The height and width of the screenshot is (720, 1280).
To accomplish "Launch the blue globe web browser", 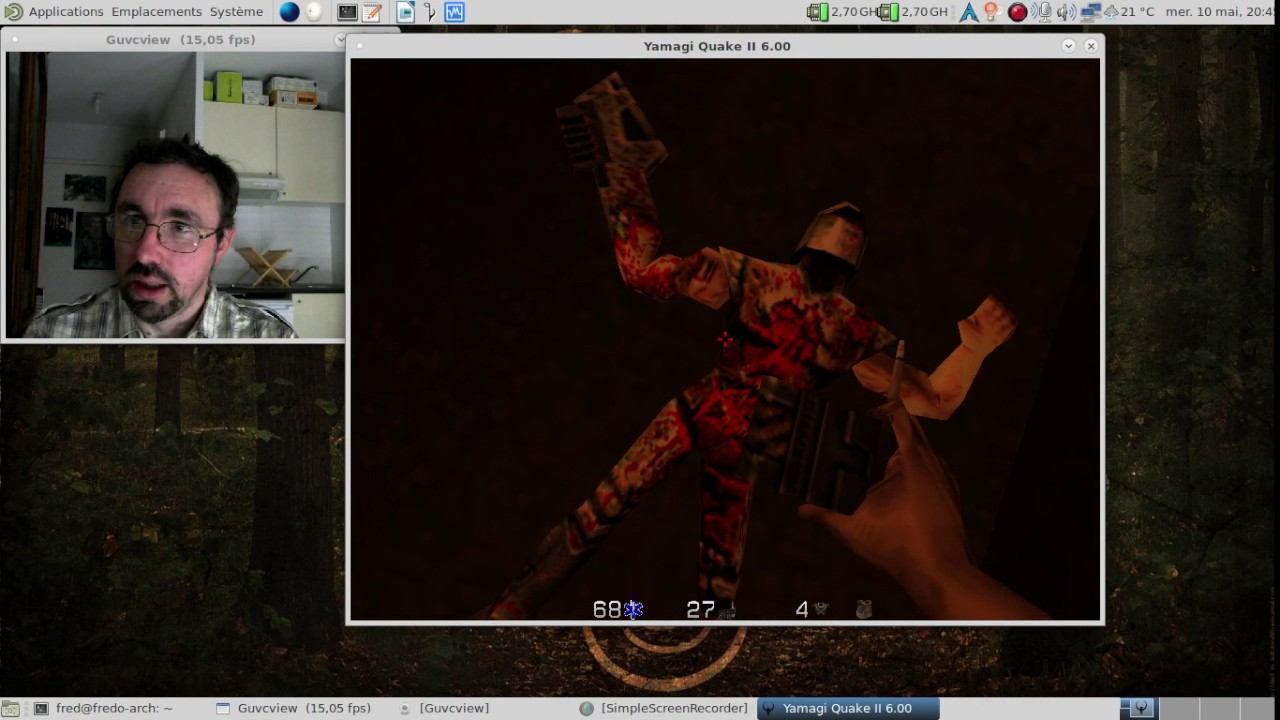I will point(289,12).
